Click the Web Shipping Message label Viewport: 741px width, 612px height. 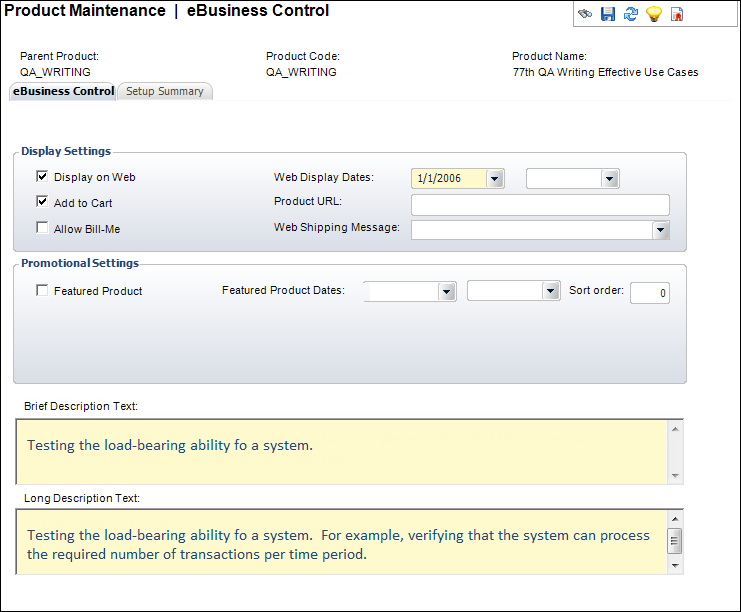coord(336,227)
